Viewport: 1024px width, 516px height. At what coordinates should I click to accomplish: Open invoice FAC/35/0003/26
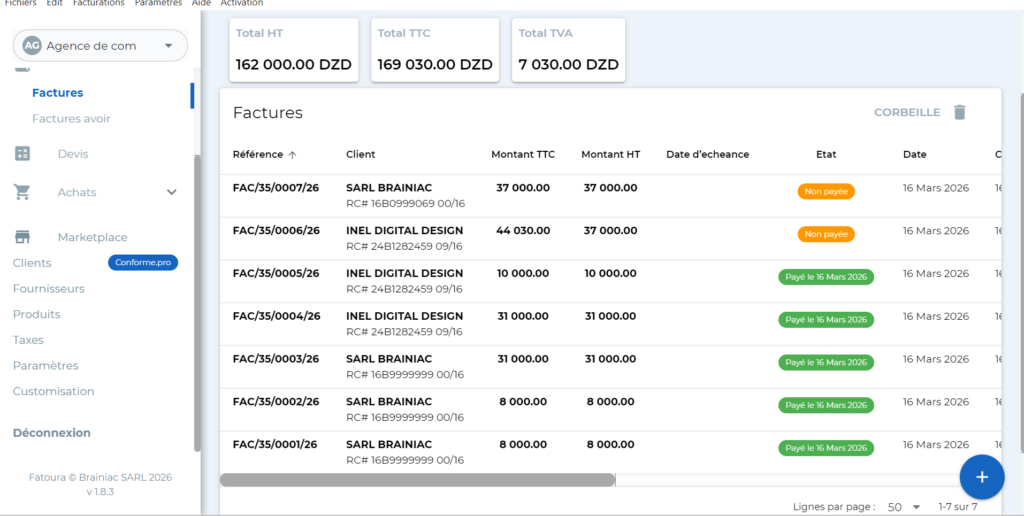[x=276, y=359]
